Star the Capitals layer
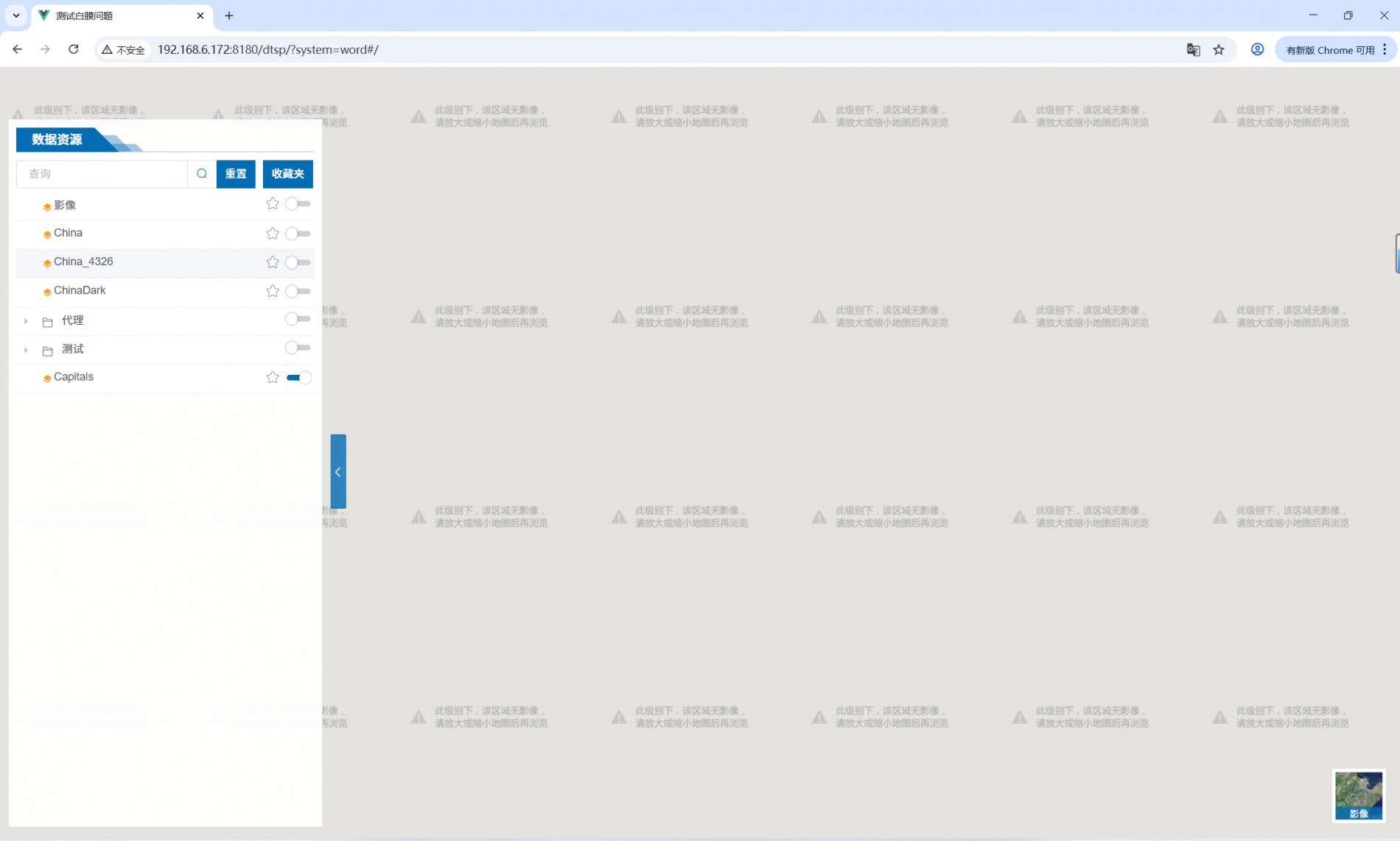1400x841 pixels. pyautogui.click(x=272, y=378)
